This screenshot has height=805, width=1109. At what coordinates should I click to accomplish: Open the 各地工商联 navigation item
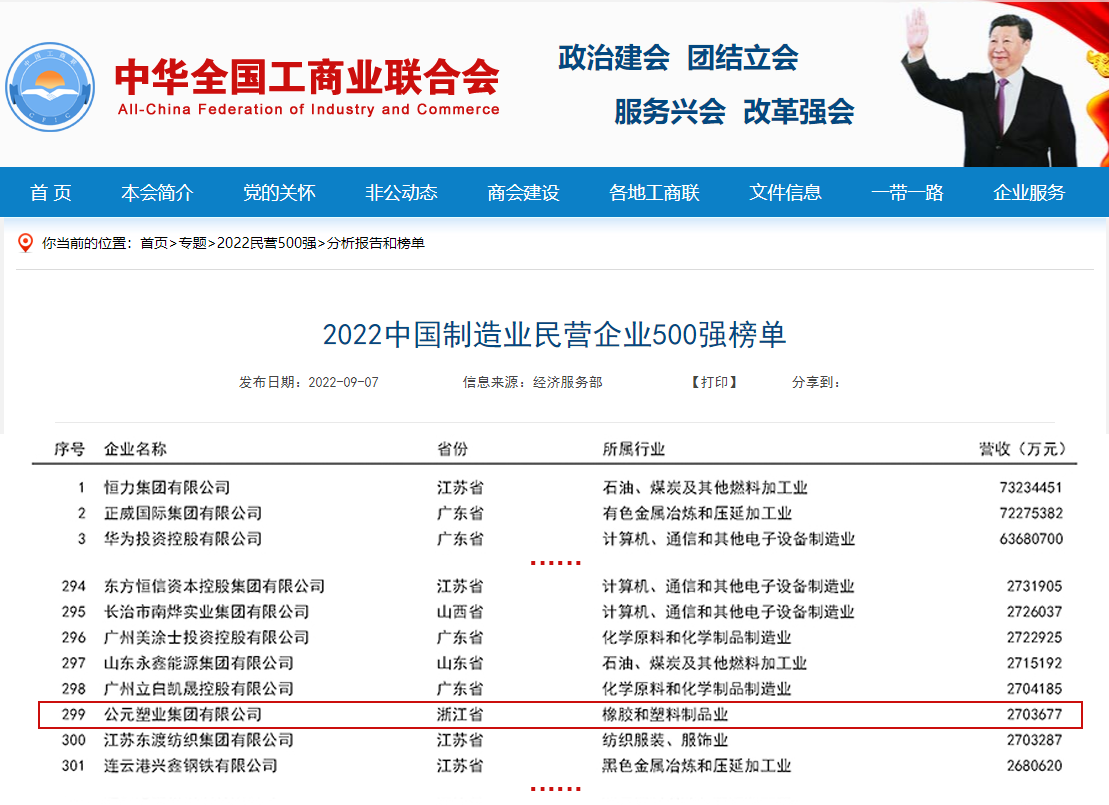point(654,192)
